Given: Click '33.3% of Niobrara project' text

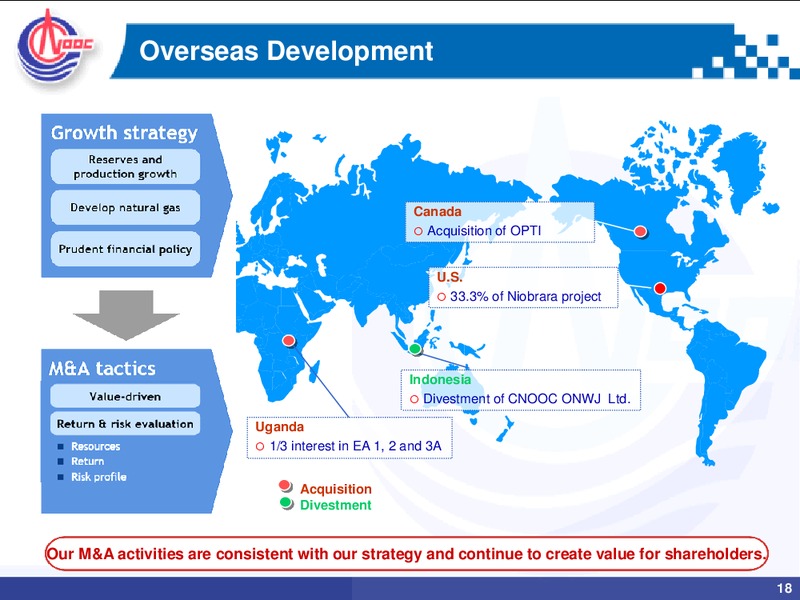Looking at the screenshot, I should point(526,296).
